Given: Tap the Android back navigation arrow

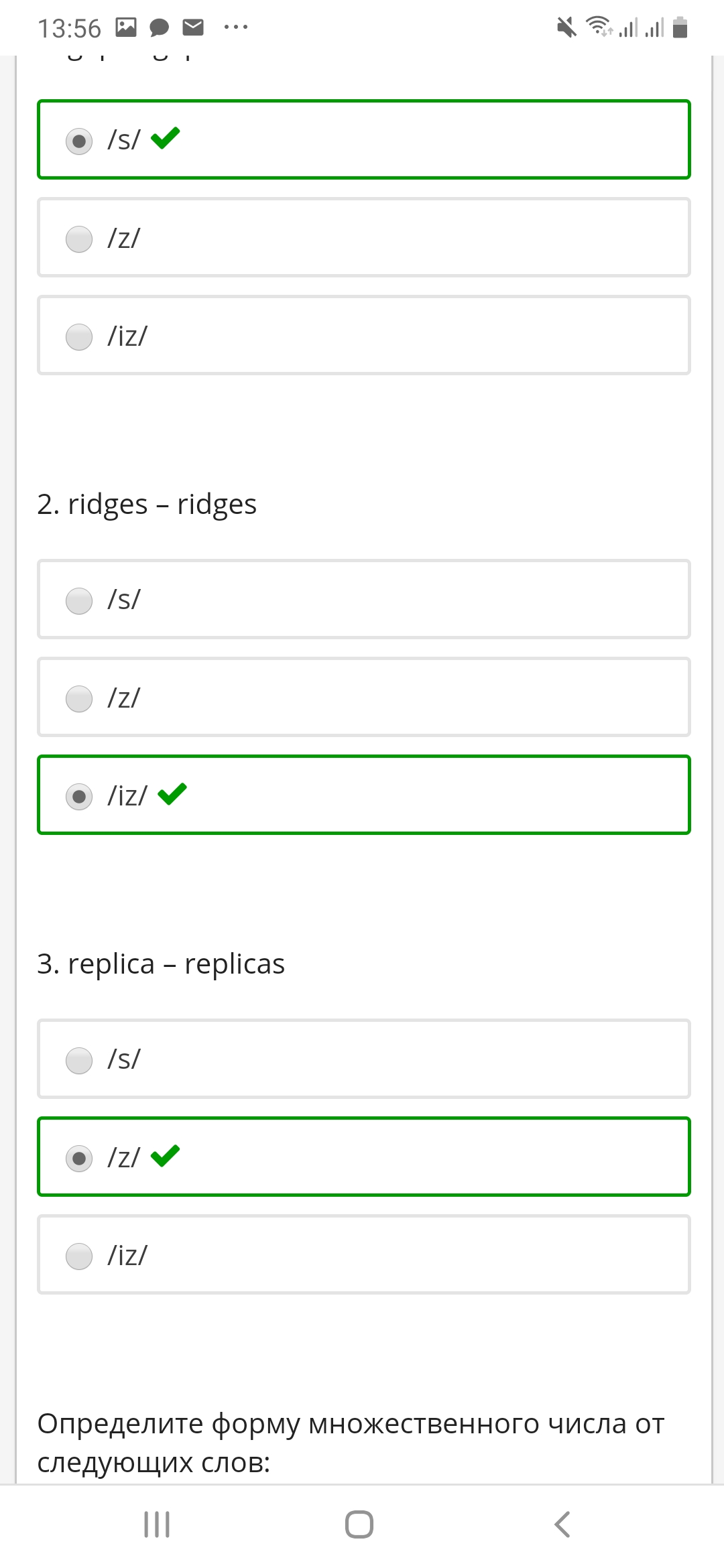Looking at the screenshot, I should pos(562,1524).
